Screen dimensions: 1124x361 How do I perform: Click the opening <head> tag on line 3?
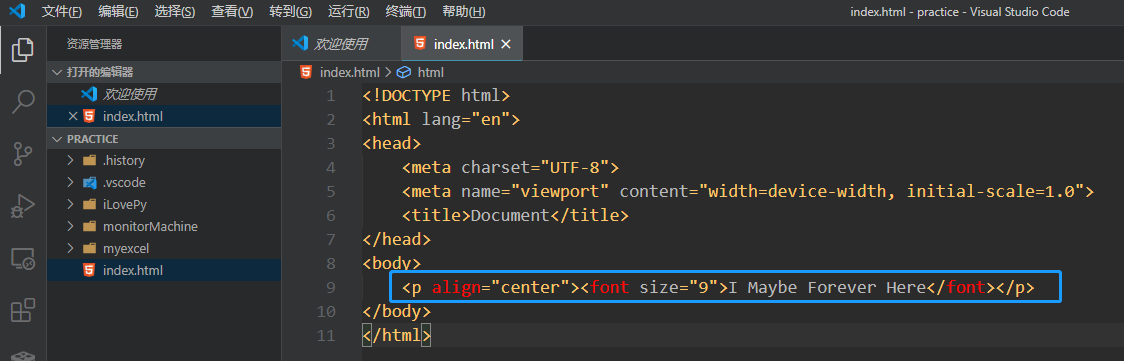pos(392,144)
